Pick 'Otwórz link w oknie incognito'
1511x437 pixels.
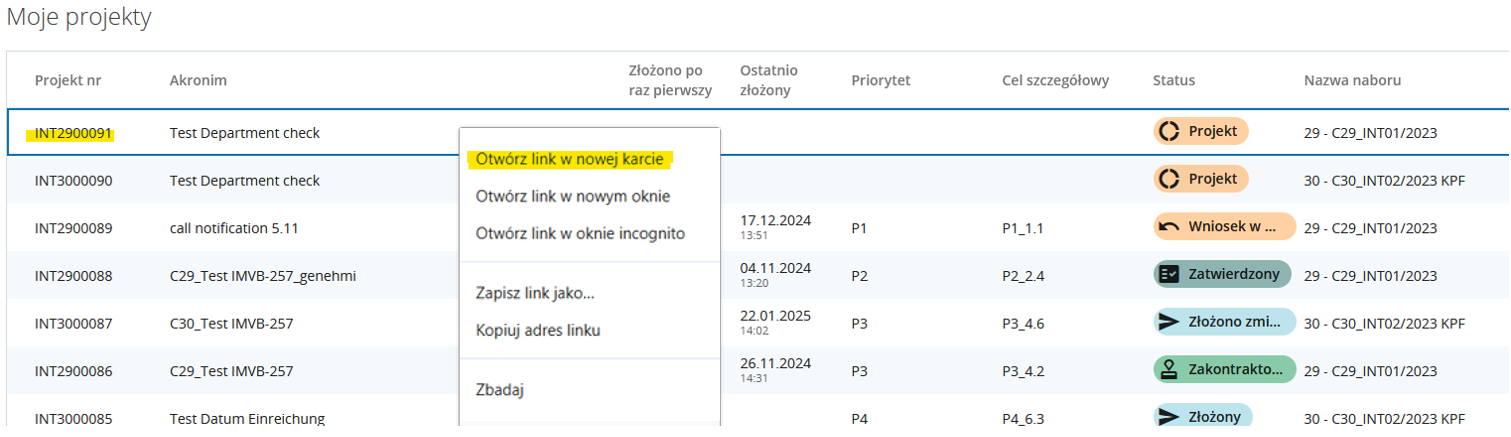pyautogui.click(x=580, y=233)
